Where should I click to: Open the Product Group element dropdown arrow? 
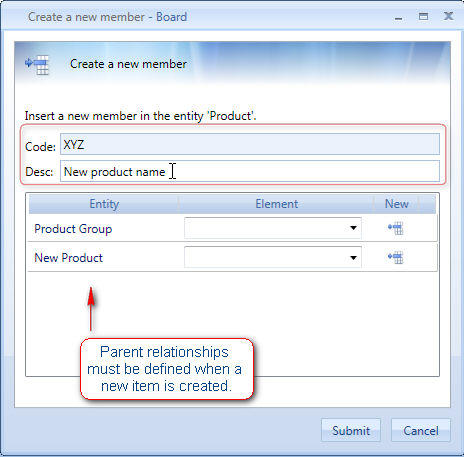[x=353, y=228]
